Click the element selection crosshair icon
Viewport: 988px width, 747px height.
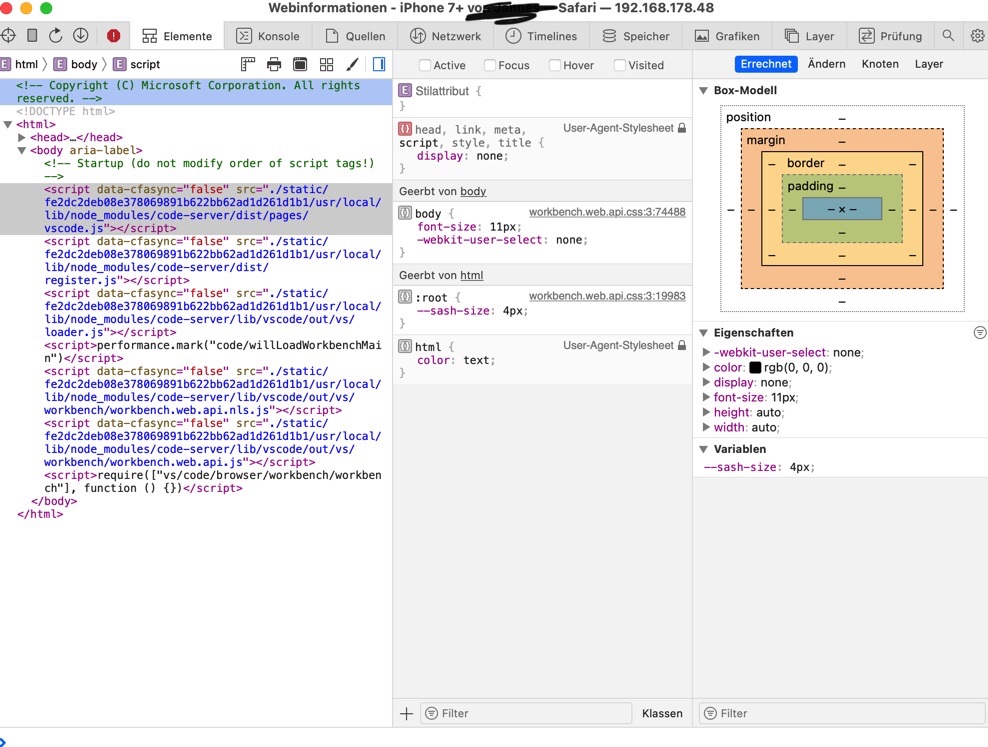pyautogui.click(x=8, y=35)
